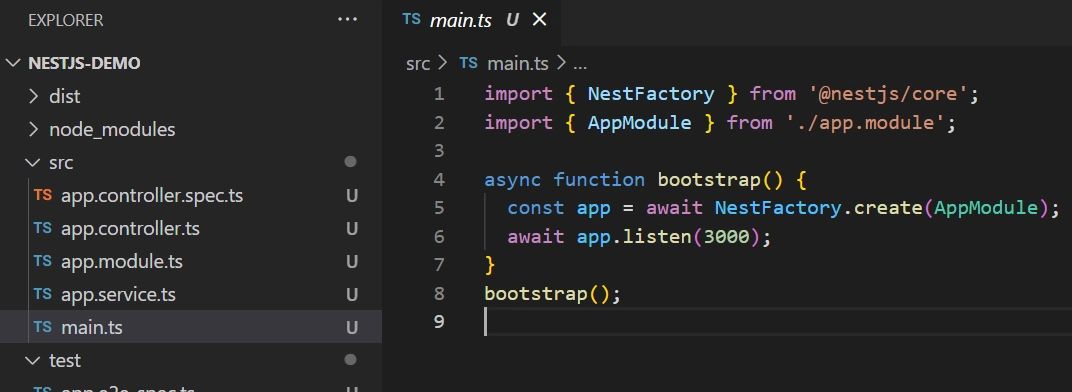Click the main.ts breadcrumb segment
The image size is (1072, 392).
[x=518, y=64]
